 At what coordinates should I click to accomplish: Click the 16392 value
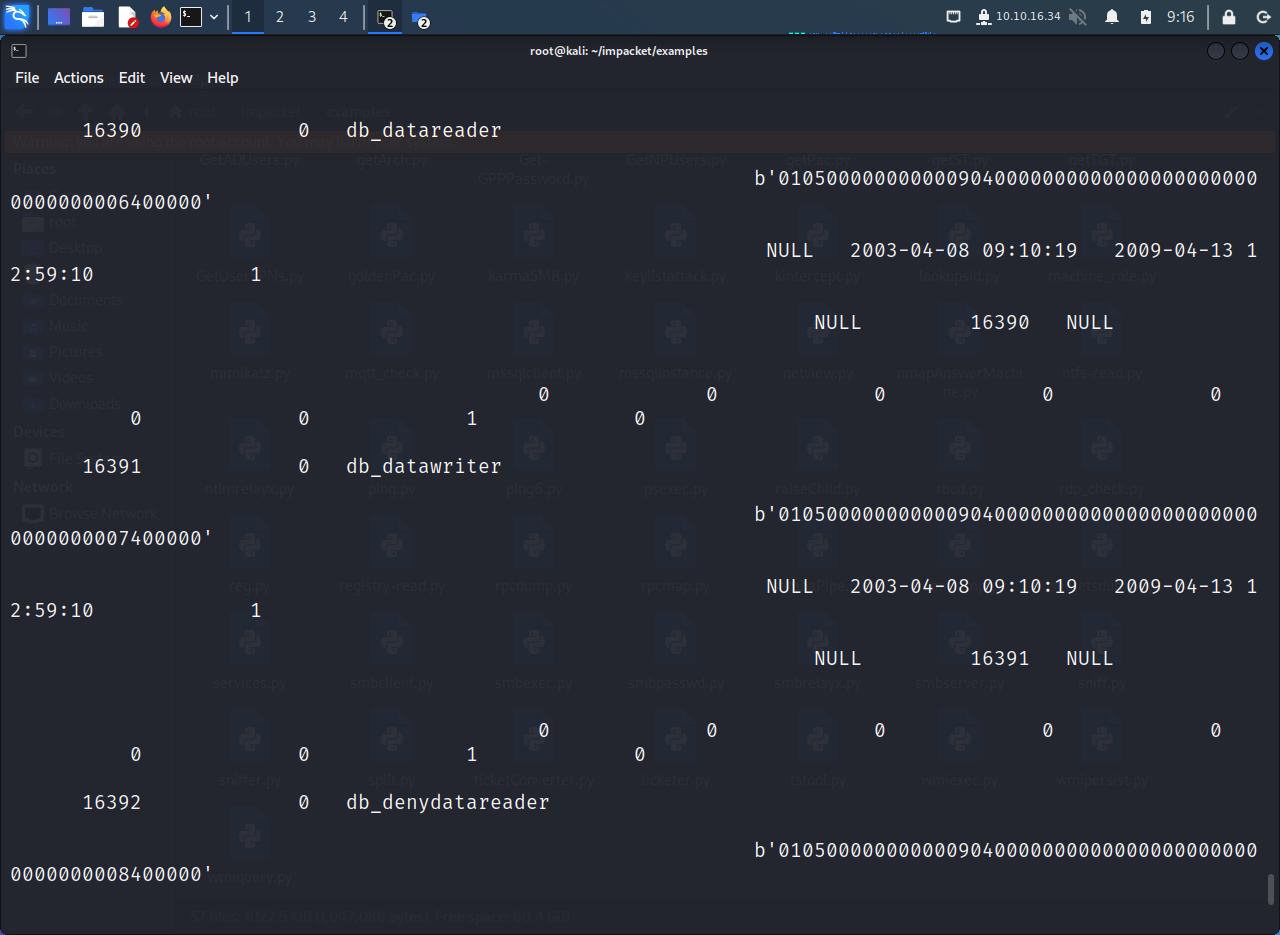(x=112, y=802)
